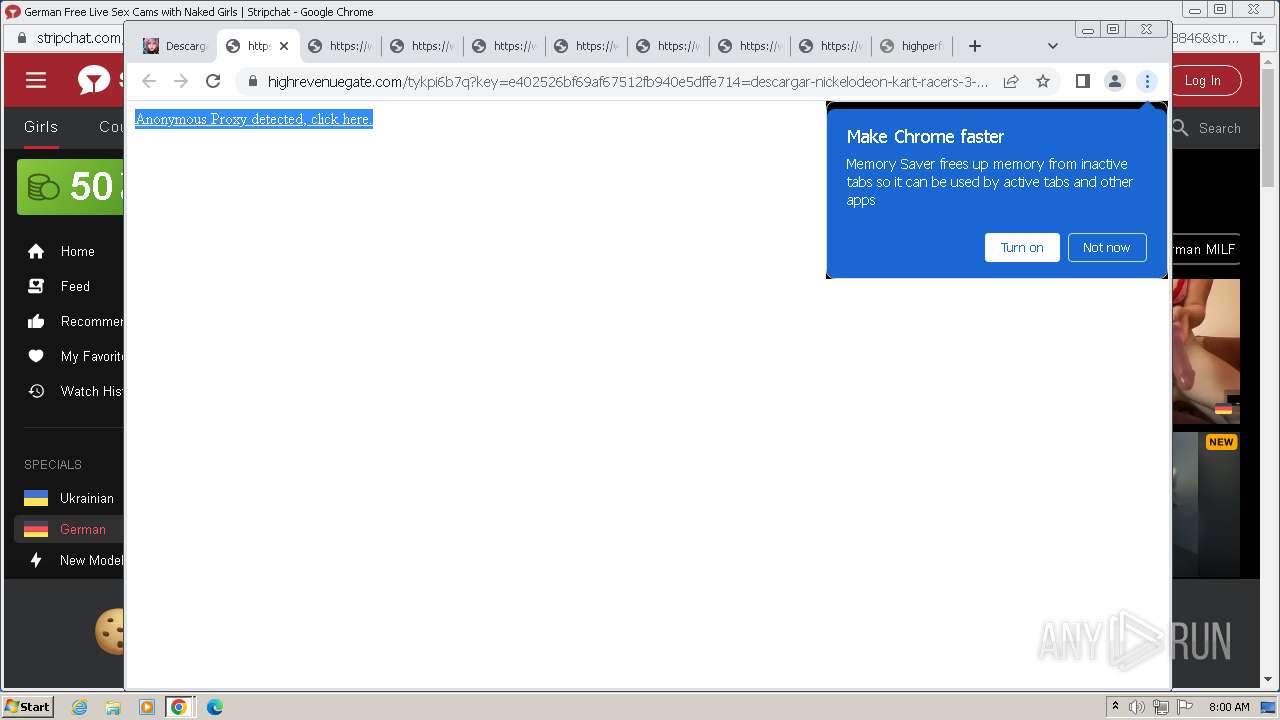The image size is (1280, 720).
Task: Click the highrevenuegate address bar URL
Action: (x=627, y=82)
